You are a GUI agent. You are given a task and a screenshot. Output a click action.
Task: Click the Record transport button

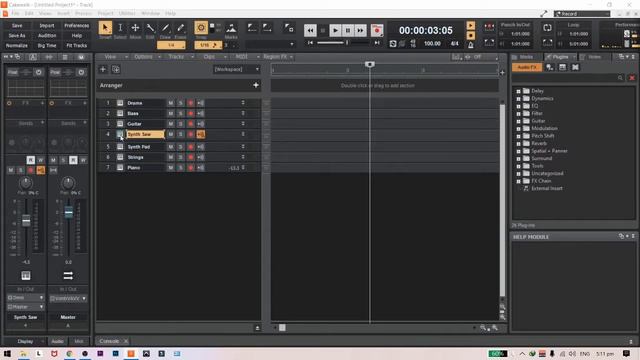point(377,30)
